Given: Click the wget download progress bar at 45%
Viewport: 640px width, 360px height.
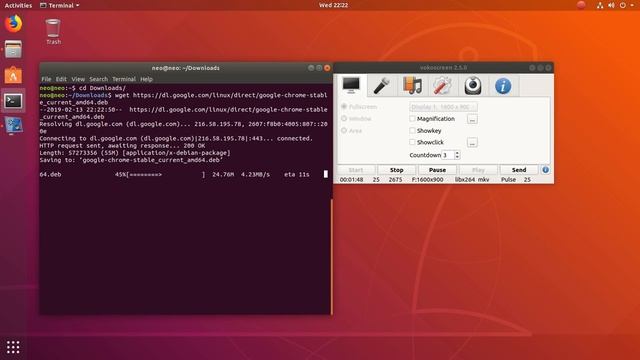Looking at the screenshot, I should (167, 174).
